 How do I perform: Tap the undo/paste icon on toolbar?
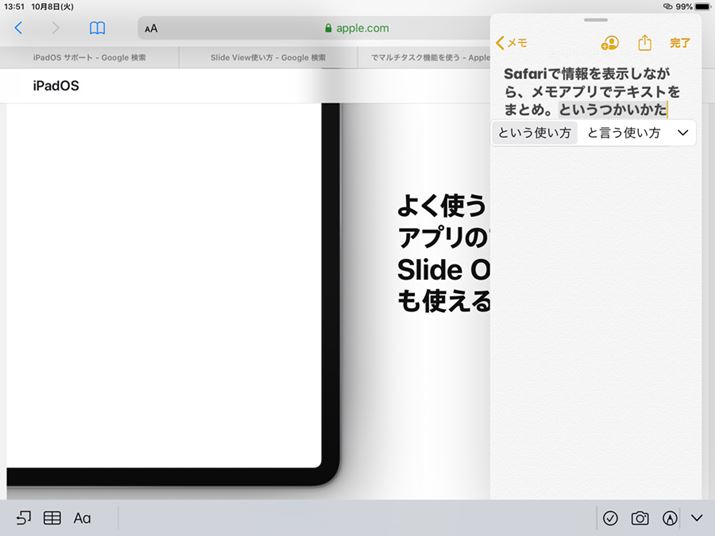pyautogui.click(x=23, y=518)
